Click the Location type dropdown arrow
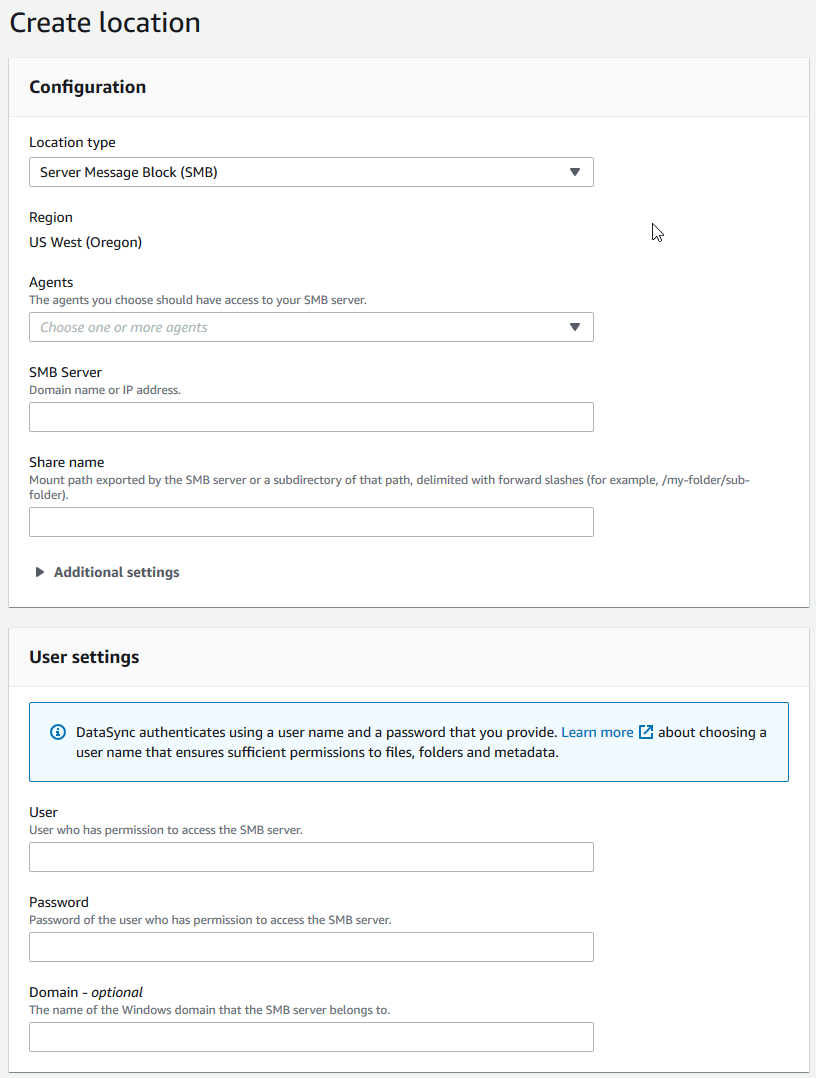Viewport: 816px width, 1078px height. tap(575, 172)
